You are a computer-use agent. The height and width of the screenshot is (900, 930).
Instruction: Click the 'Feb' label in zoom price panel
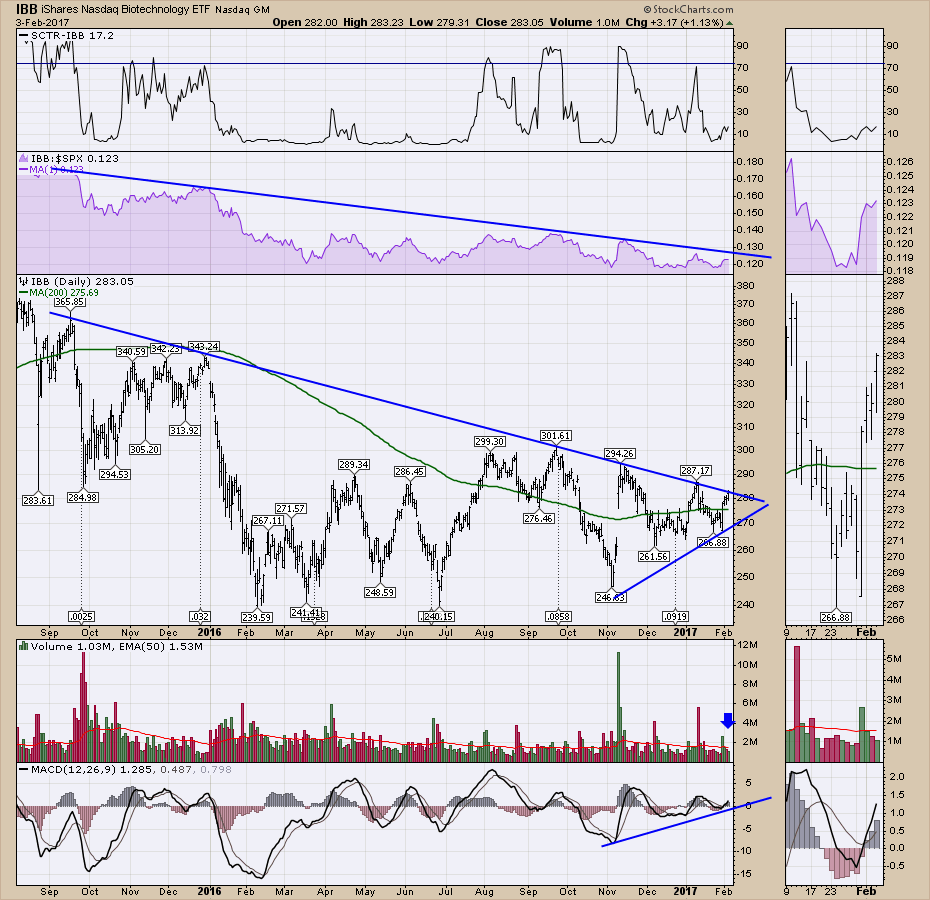point(866,632)
